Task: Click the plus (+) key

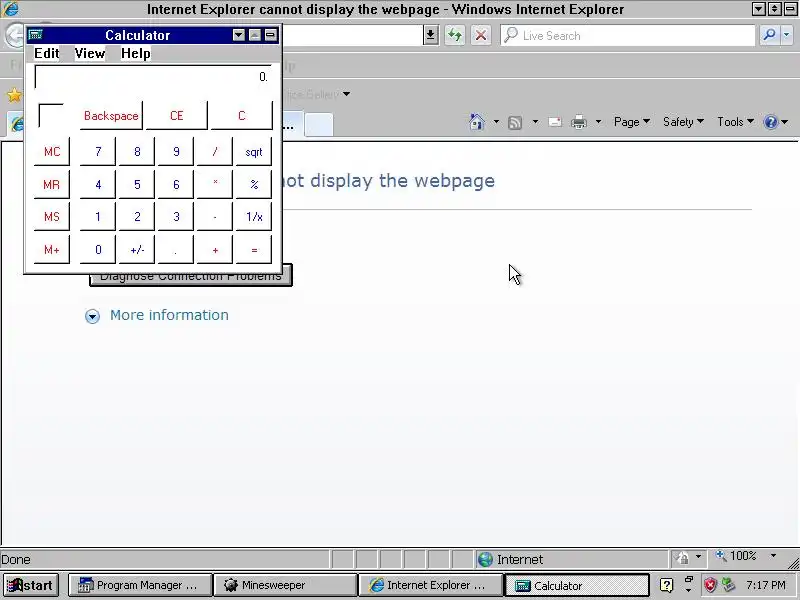Action: coord(215,249)
